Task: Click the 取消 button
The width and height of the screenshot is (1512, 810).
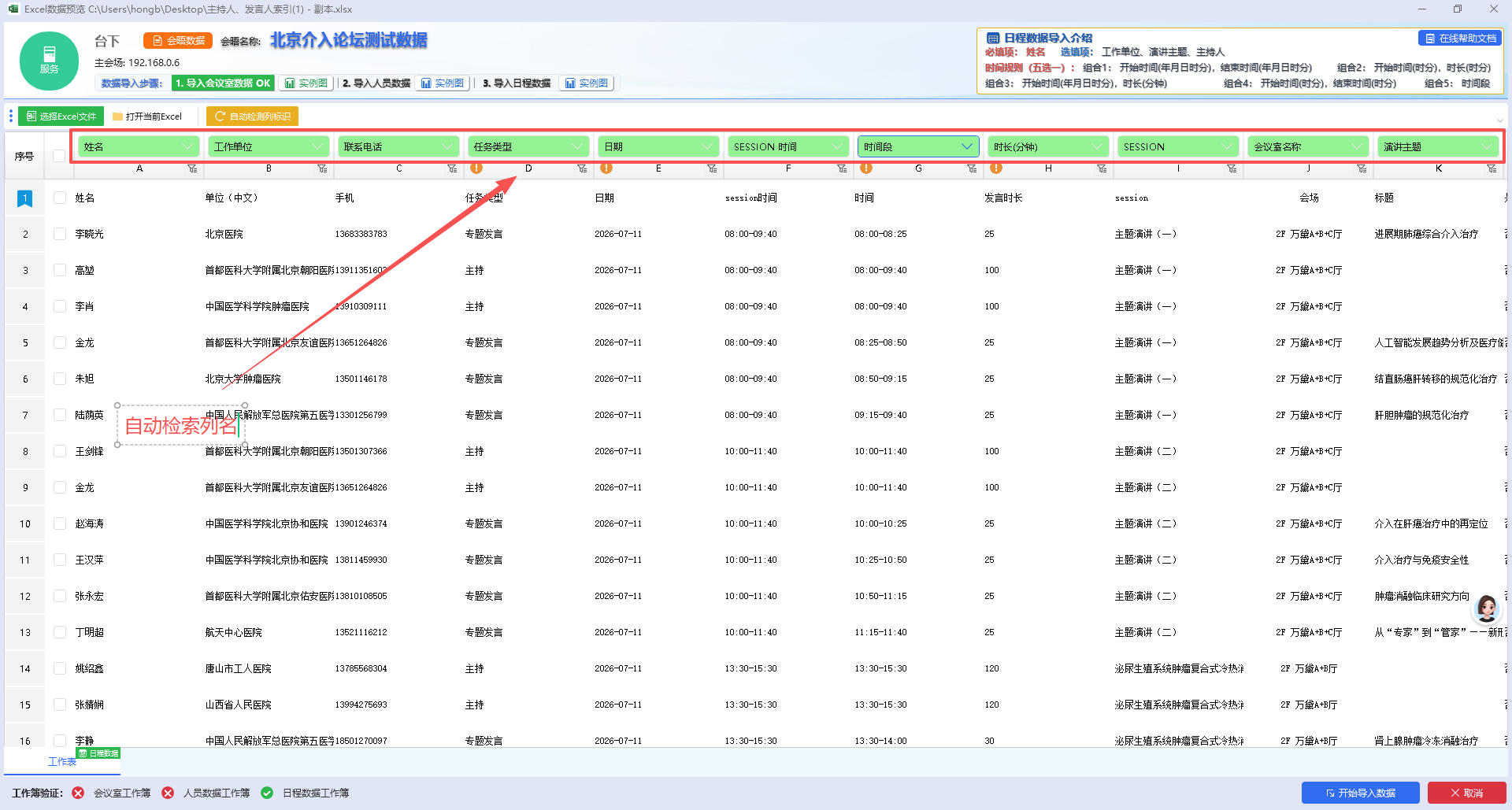Action: click(1466, 793)
